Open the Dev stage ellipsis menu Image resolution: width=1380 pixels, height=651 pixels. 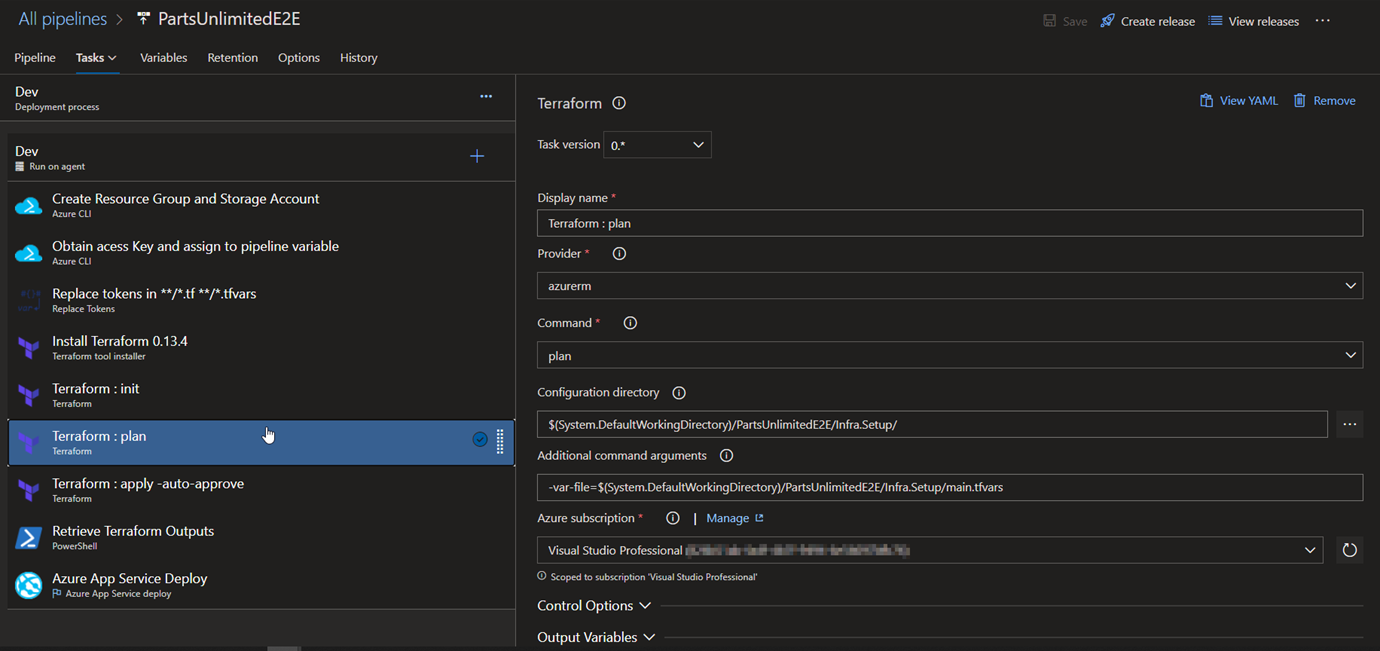pyautogui.click(x=486, y=97)
